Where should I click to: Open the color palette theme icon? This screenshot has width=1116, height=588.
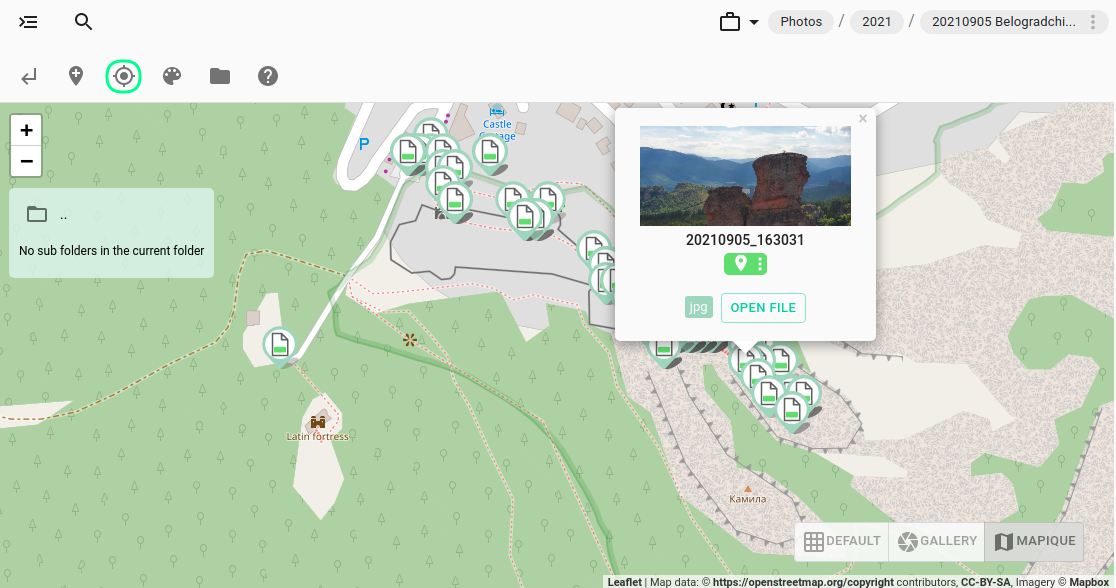[x=172, y=76]
